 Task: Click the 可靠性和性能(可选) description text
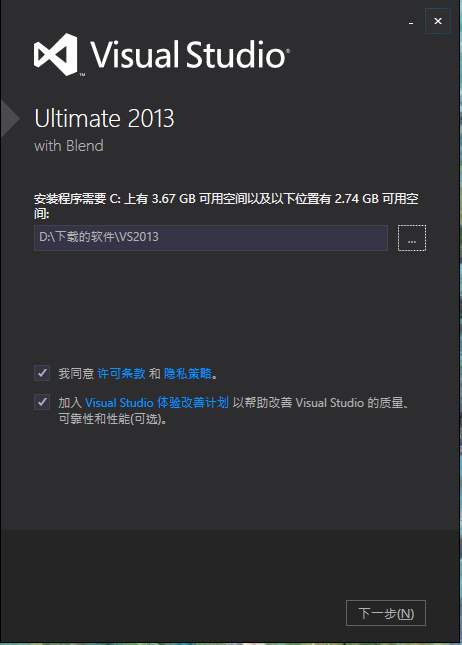coord(112,419)
